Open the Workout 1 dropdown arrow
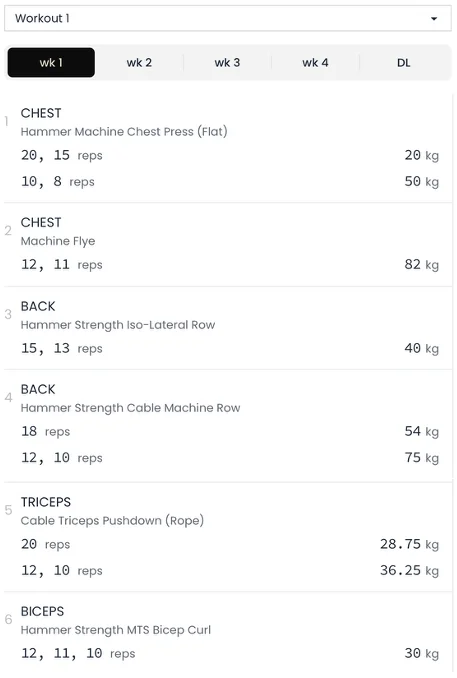The height and width of the screenshot is (678, 457). [434, 19]
